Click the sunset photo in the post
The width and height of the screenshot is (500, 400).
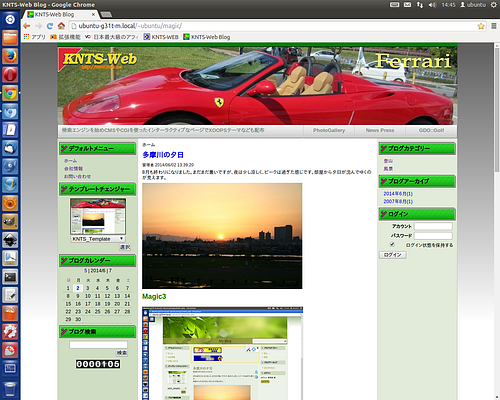click(x=222, y=236)
